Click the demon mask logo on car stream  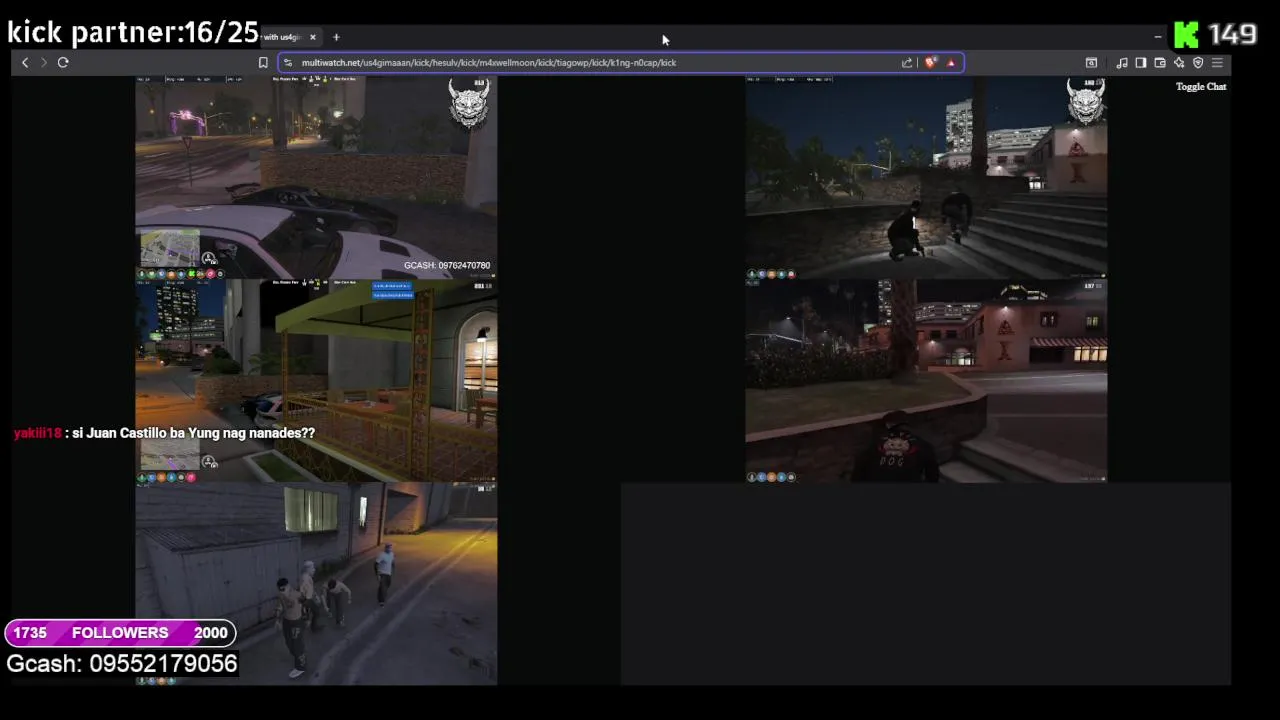469,103
